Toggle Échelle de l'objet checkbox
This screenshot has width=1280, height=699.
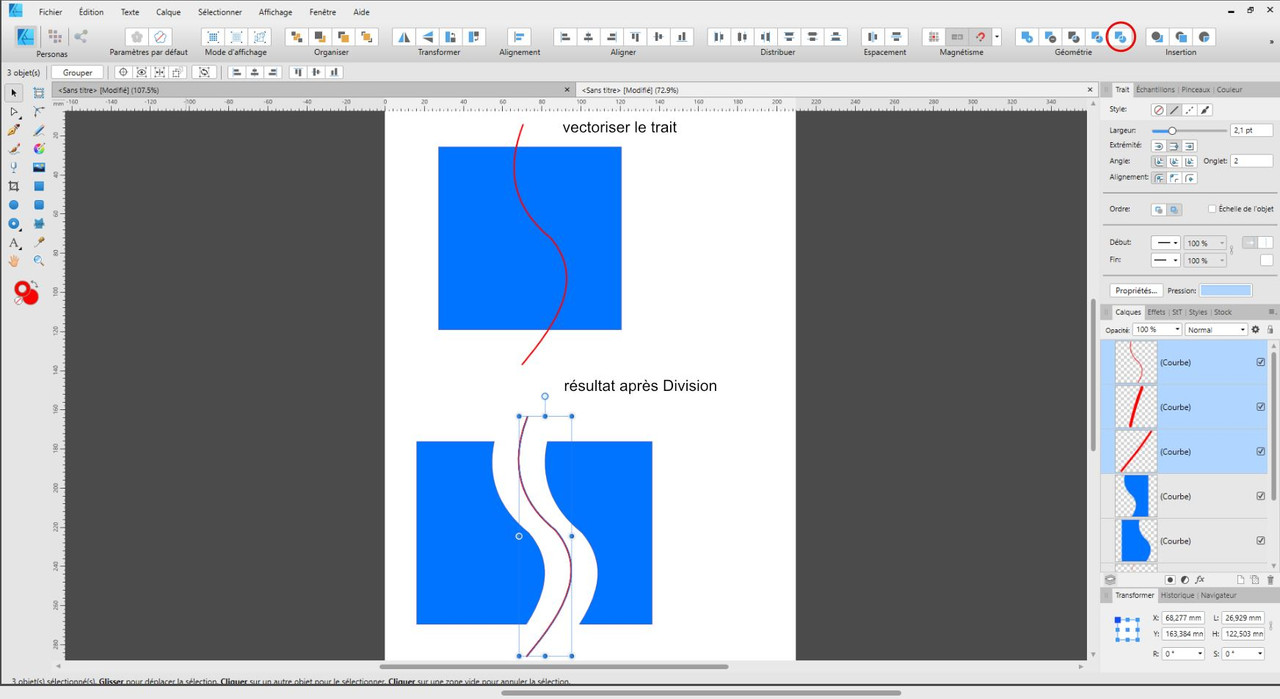pos(1212,209)
